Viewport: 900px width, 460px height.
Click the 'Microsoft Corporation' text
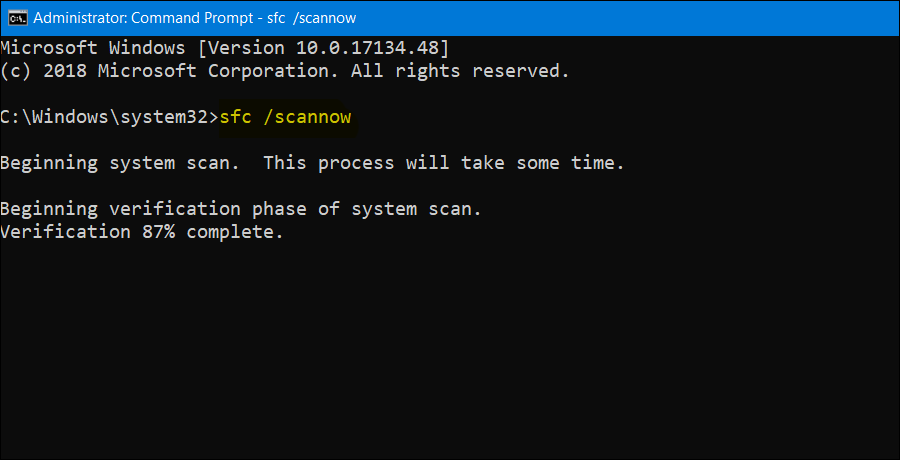click(213, 71)
